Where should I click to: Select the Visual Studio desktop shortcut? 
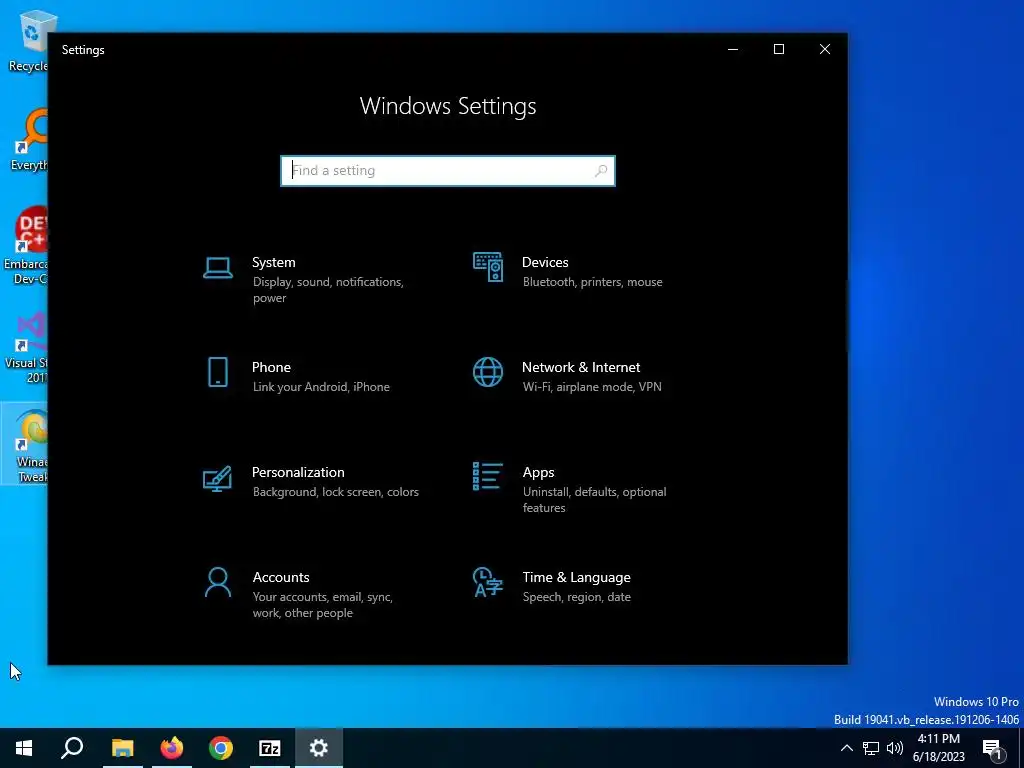[x=27, y=347]
